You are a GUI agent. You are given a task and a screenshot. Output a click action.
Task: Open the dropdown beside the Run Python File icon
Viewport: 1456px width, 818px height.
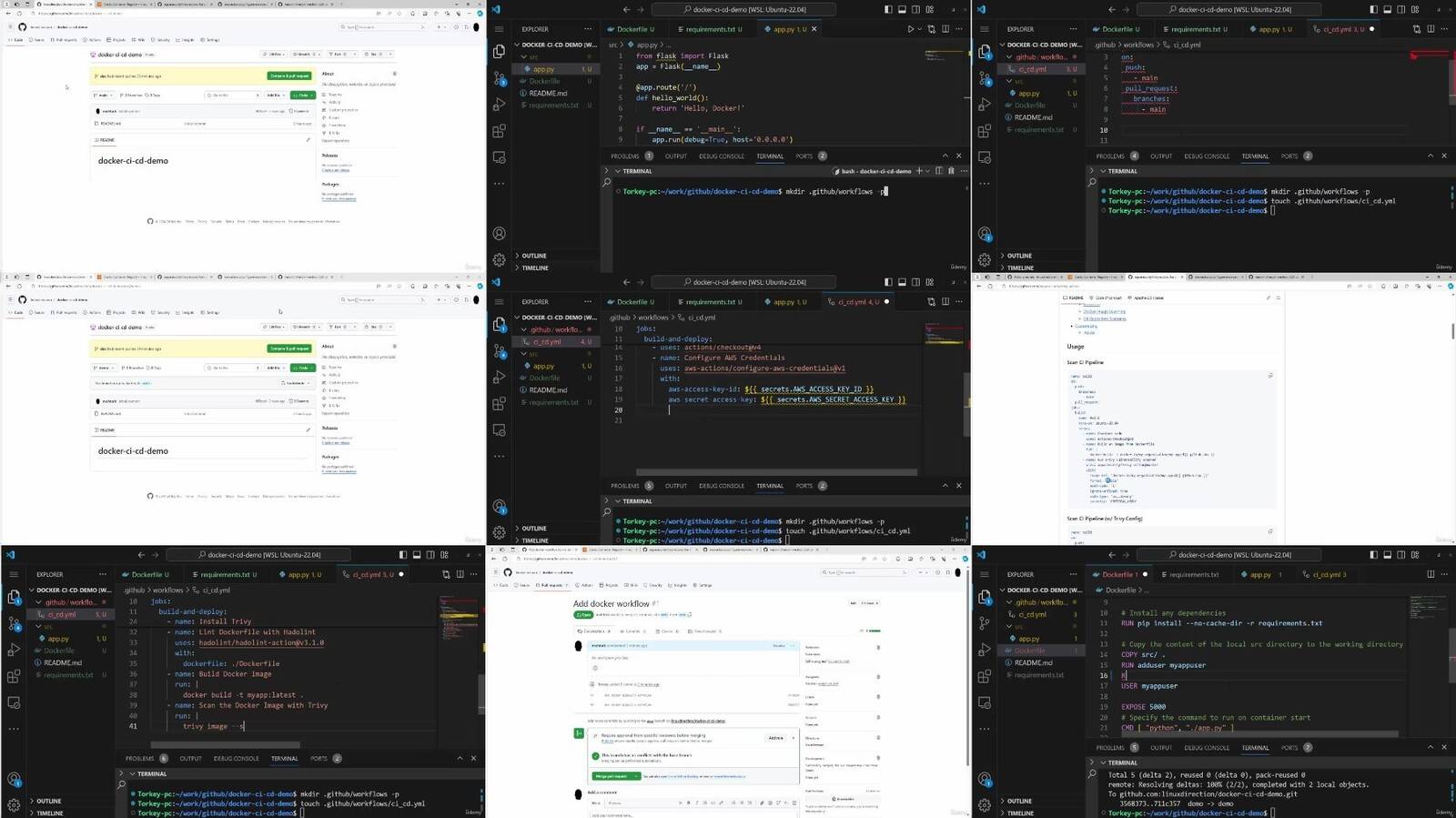[919, 29]
